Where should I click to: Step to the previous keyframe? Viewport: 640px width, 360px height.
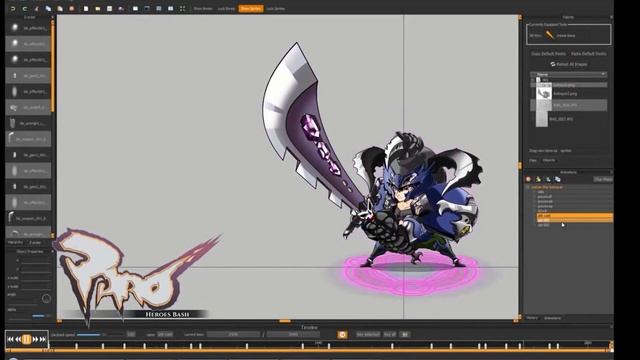(x=18, y=339)
